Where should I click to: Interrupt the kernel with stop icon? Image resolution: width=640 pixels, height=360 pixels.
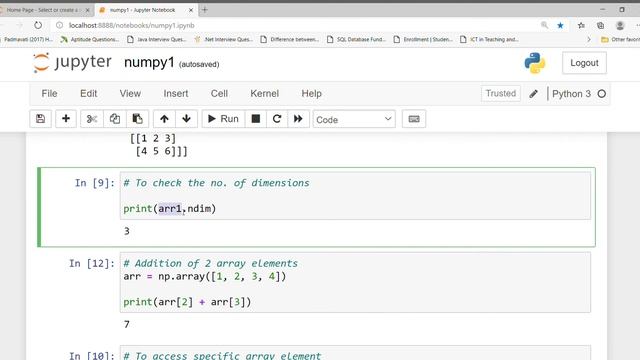point(256,119)
